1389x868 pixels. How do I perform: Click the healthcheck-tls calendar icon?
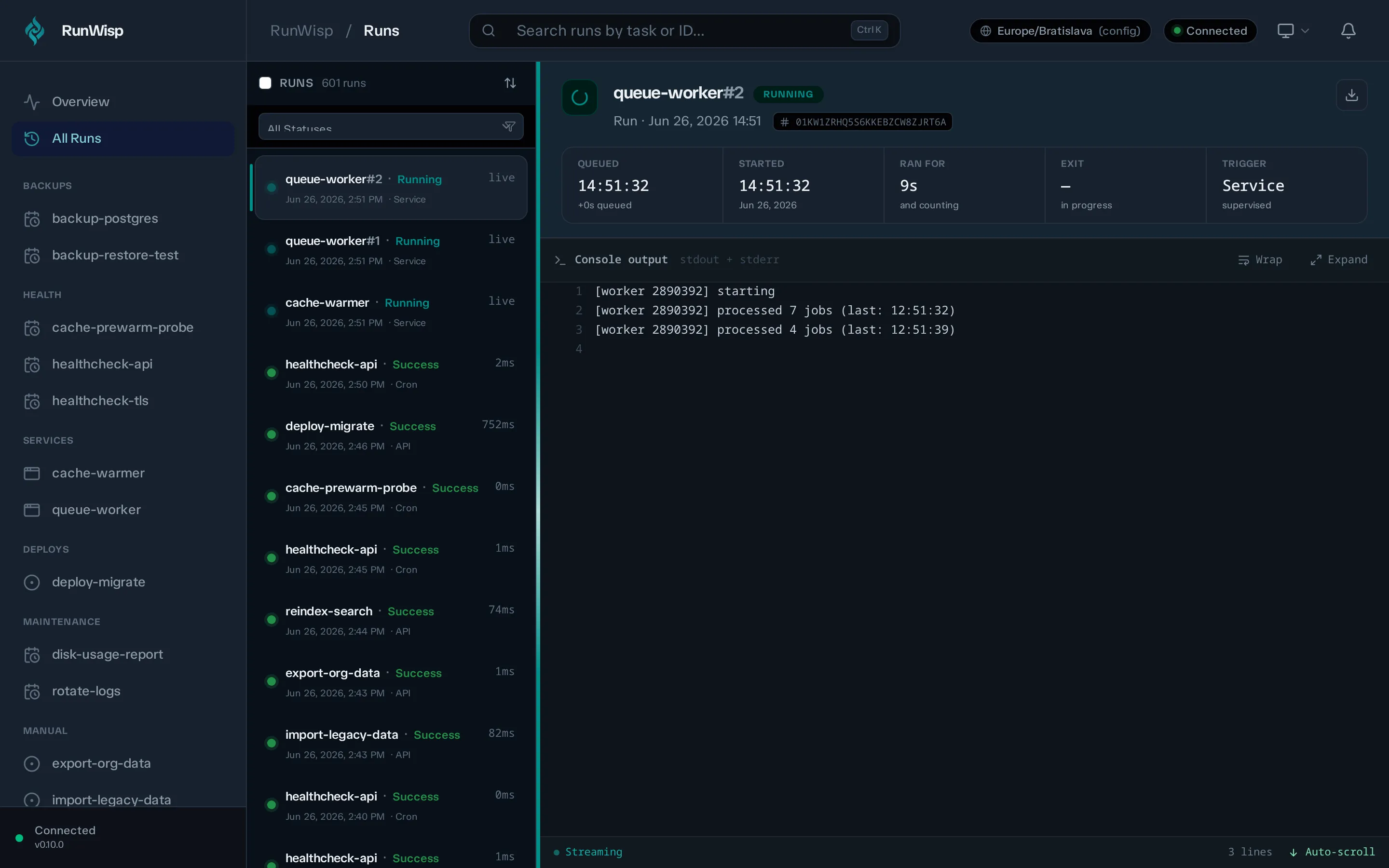point(32,401)
